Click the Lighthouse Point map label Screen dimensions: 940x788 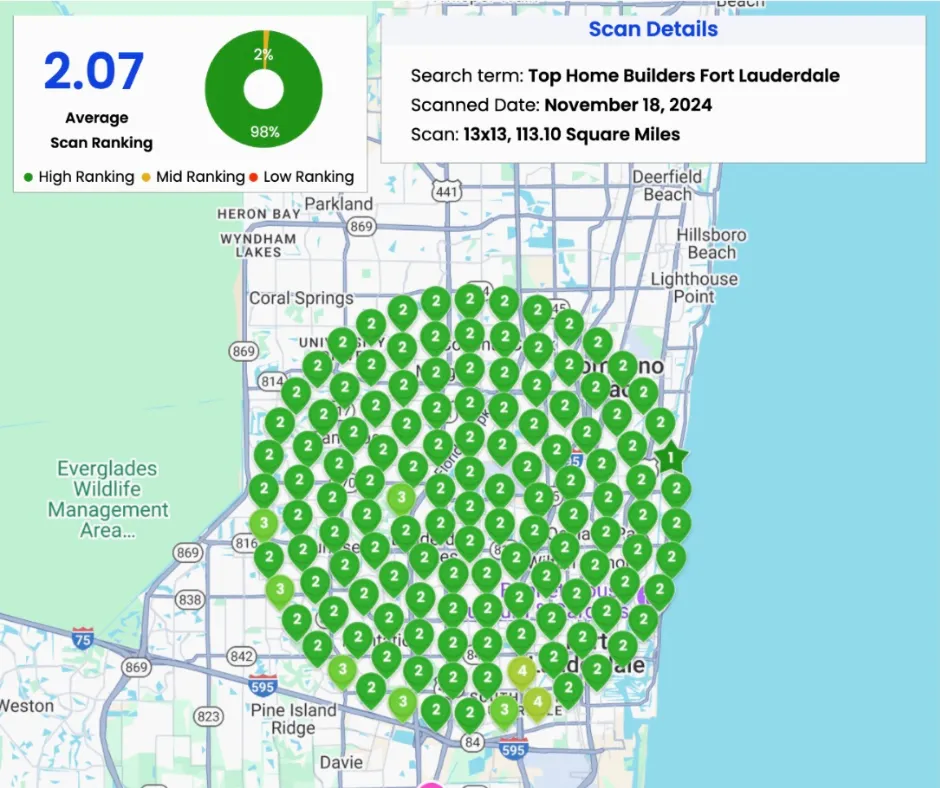pos(694,288)
